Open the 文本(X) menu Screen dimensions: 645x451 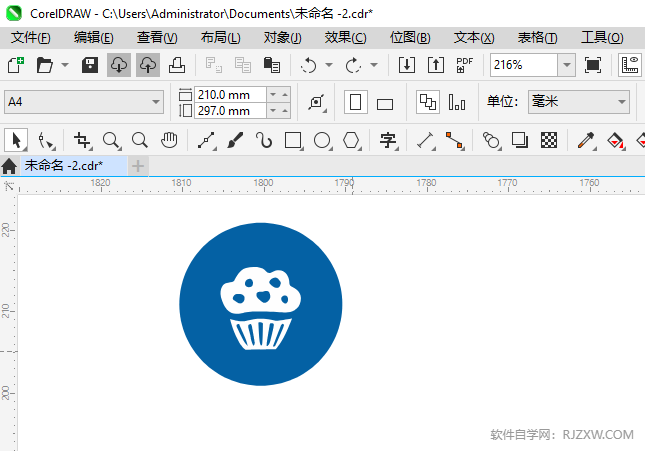click(x=474, y=38)
